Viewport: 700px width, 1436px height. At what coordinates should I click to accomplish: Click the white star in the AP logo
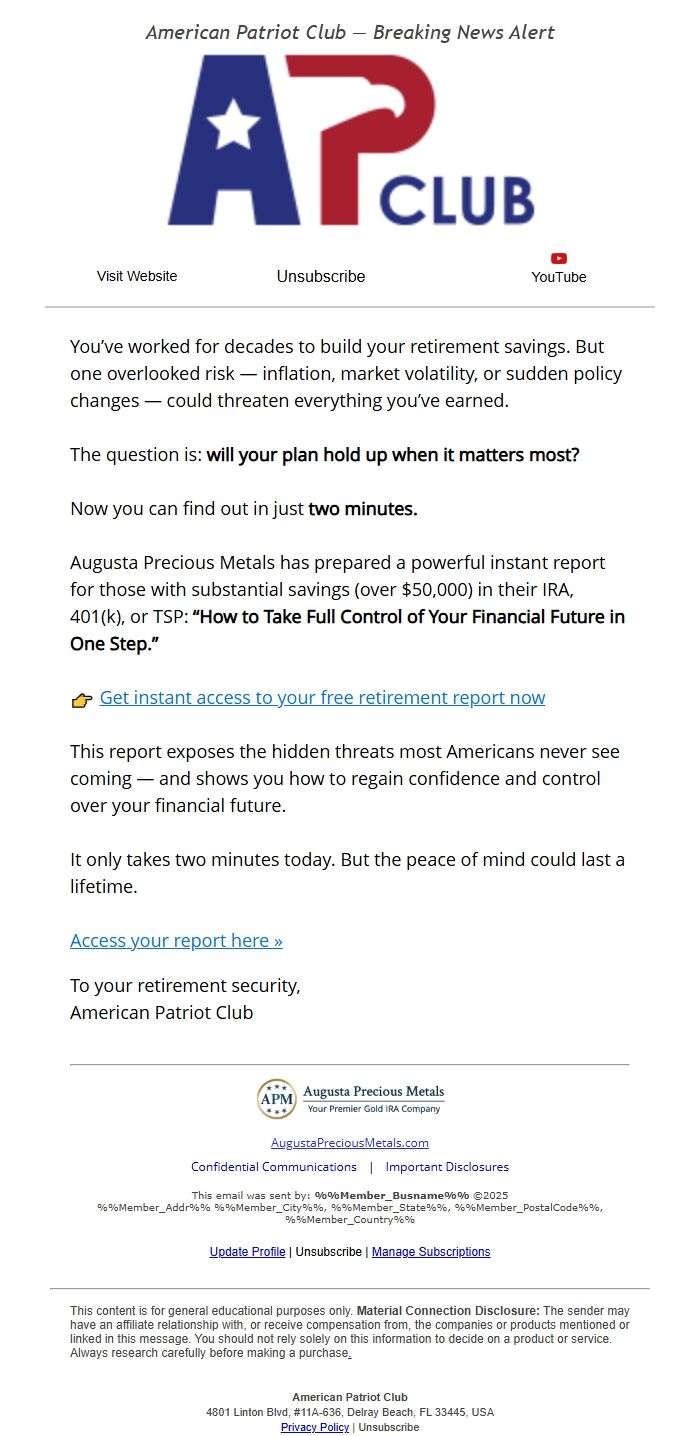(x=233, y=125)
